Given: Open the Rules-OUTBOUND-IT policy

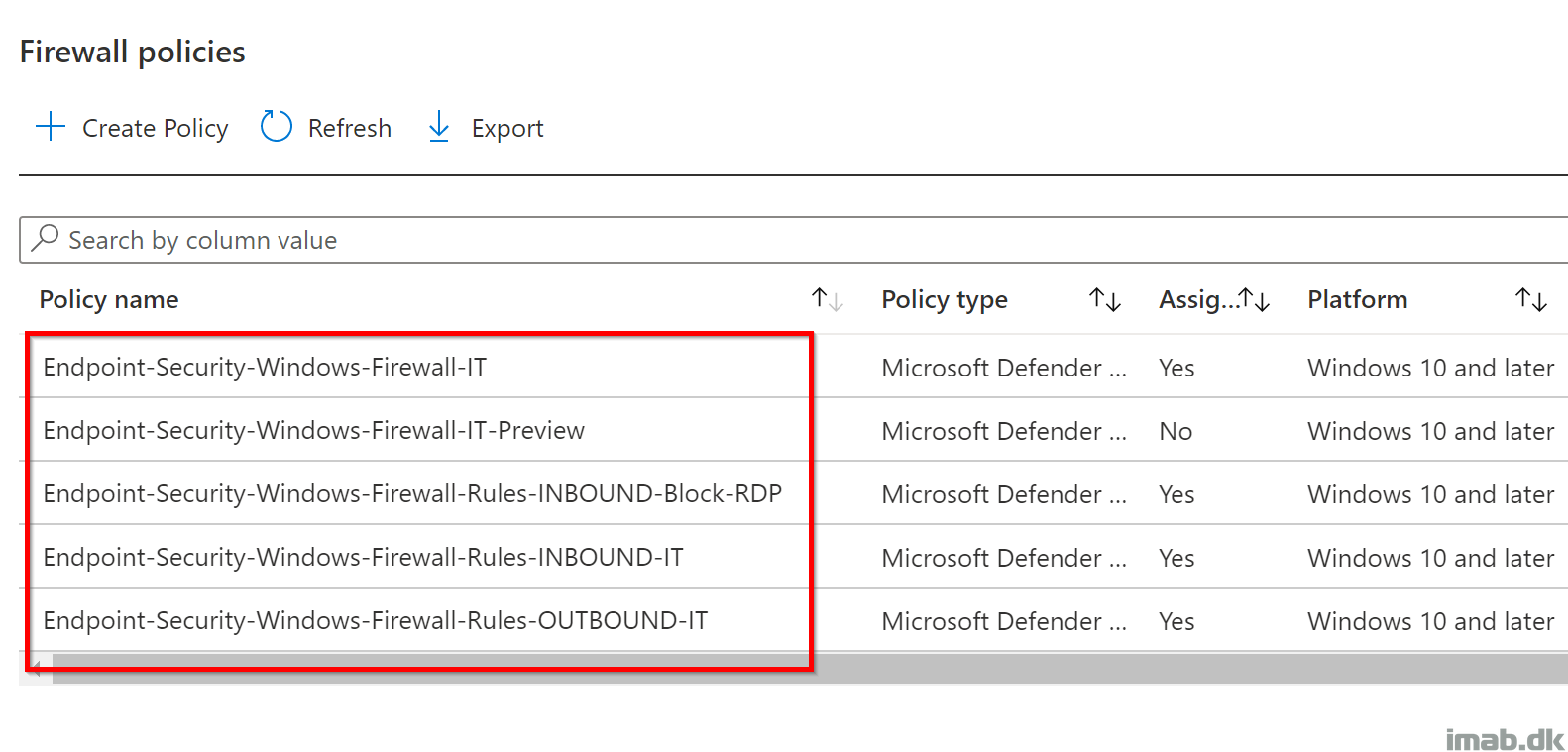Looking at the screenshot, I should pyautogui.click(x=375, y=621).
